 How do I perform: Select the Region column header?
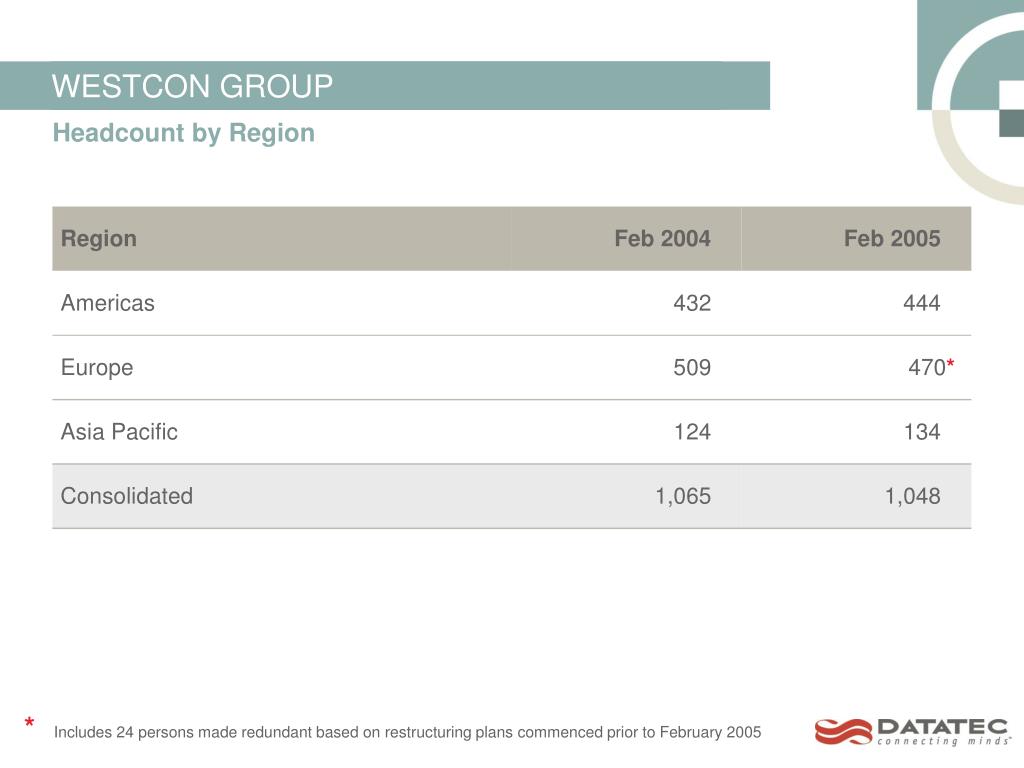[99, 238]
